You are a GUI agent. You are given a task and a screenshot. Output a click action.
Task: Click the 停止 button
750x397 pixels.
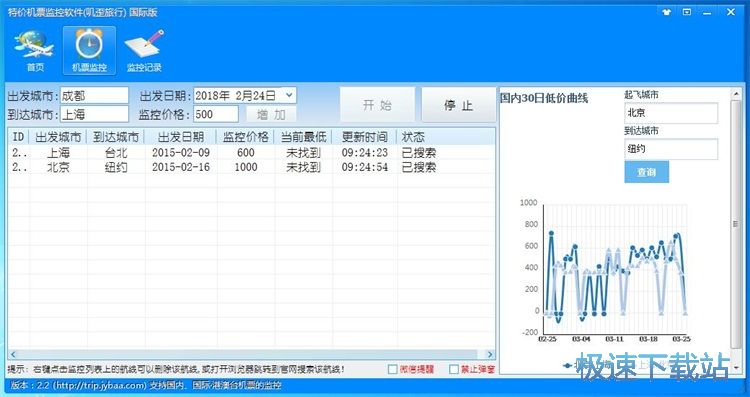point(458,105)
